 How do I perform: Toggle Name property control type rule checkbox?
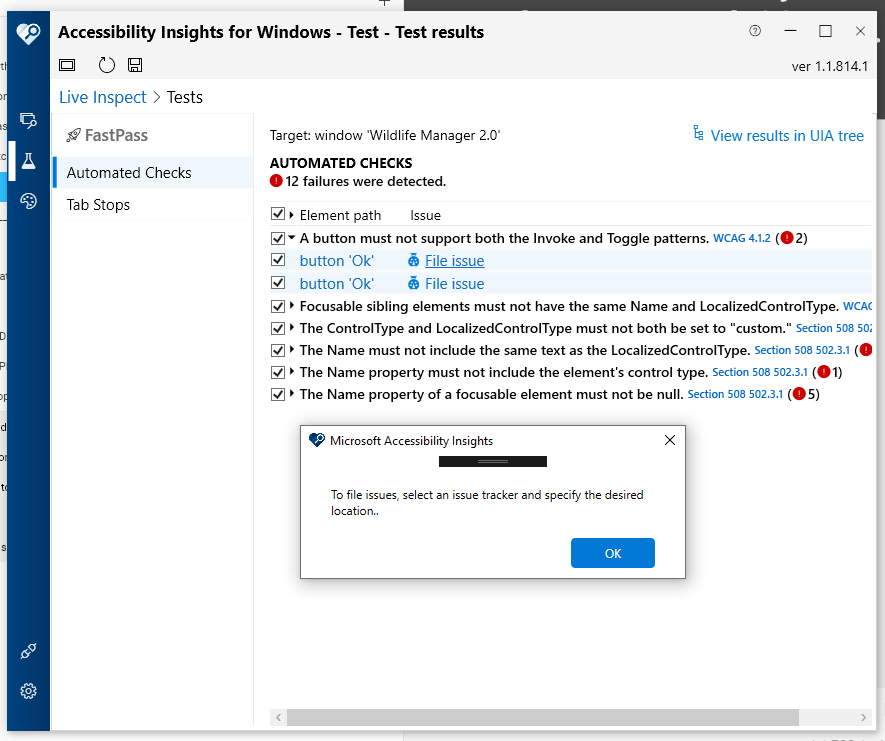pos(277,372)
